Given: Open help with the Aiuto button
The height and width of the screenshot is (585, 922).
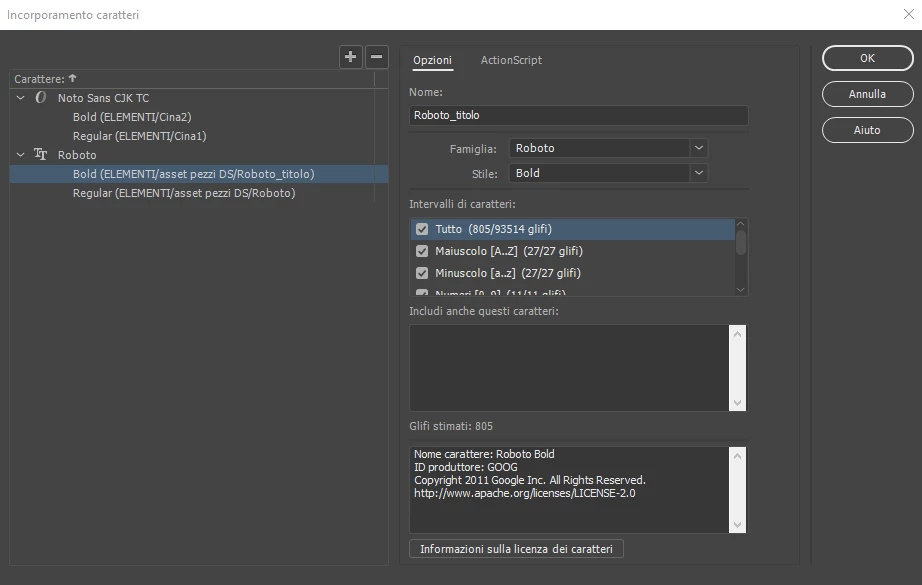Looking at the screenshot, I should pyautogui.click(x=867, y=130).
